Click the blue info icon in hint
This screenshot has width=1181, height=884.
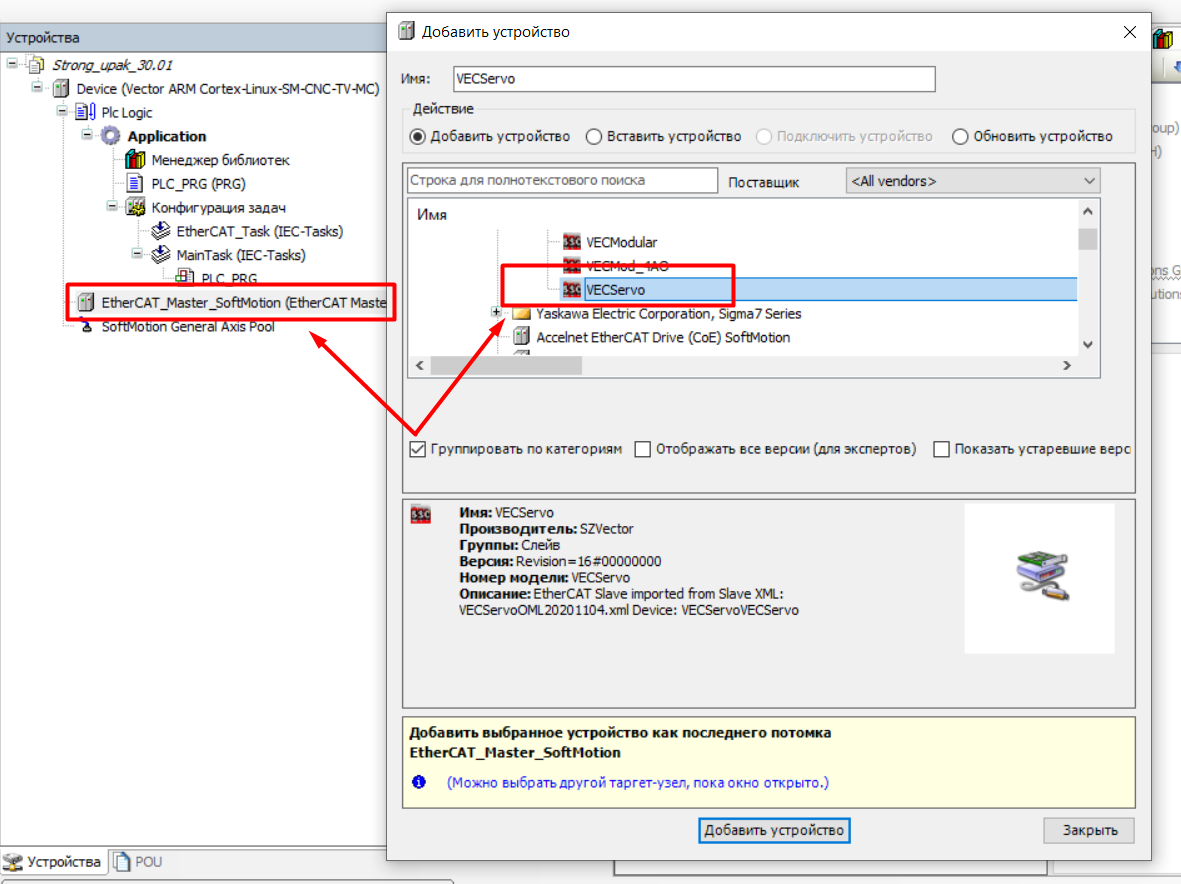[x=419, y=782]
